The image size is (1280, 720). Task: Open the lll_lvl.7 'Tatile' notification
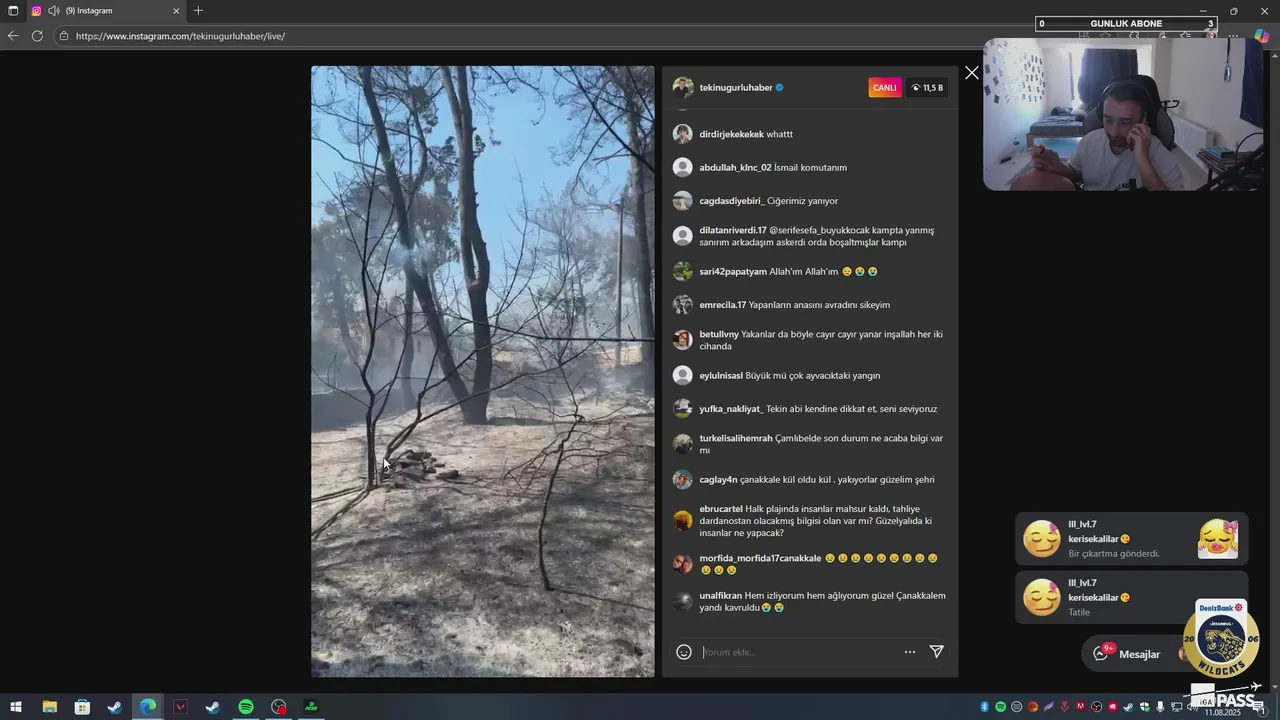(x=1131, y=597)
